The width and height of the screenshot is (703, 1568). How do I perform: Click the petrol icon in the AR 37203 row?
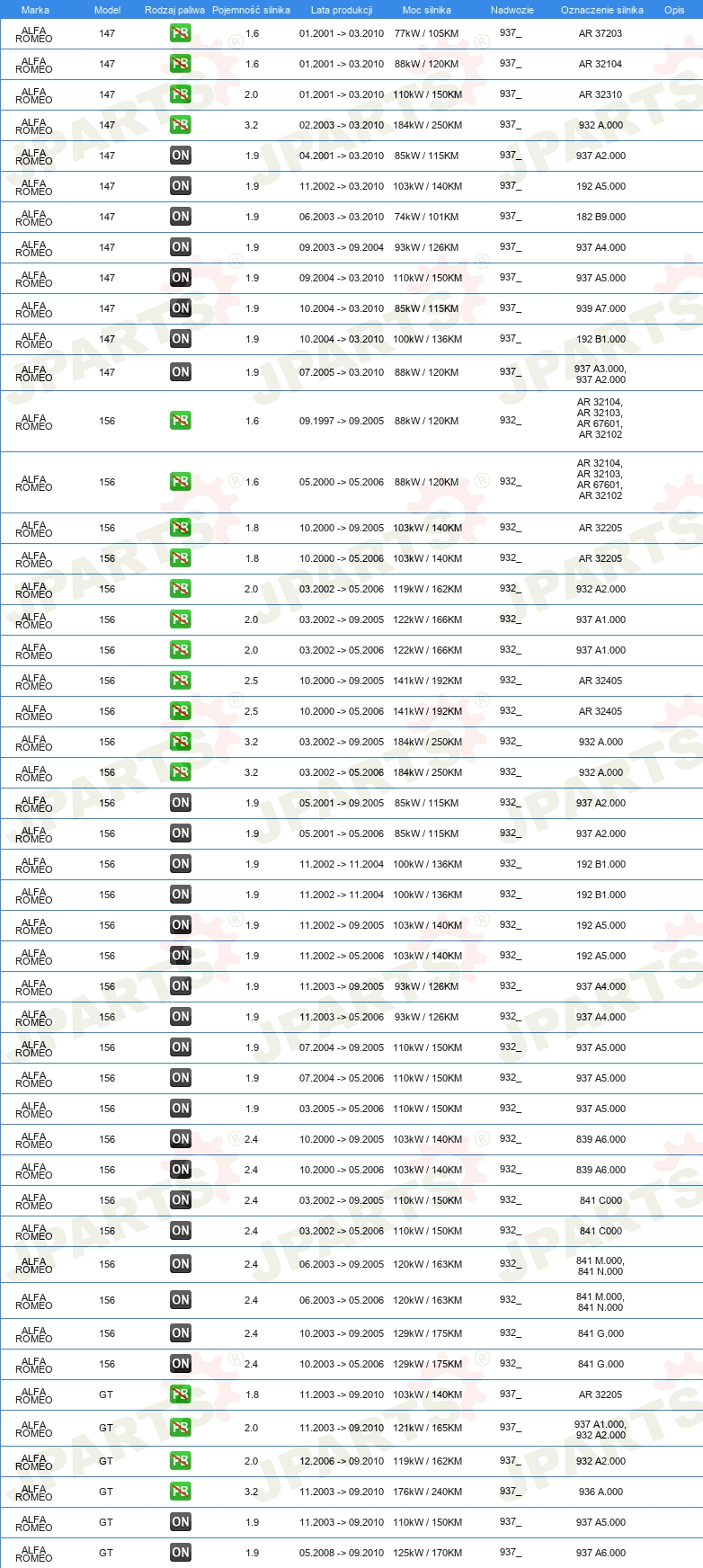coord(181,33)
